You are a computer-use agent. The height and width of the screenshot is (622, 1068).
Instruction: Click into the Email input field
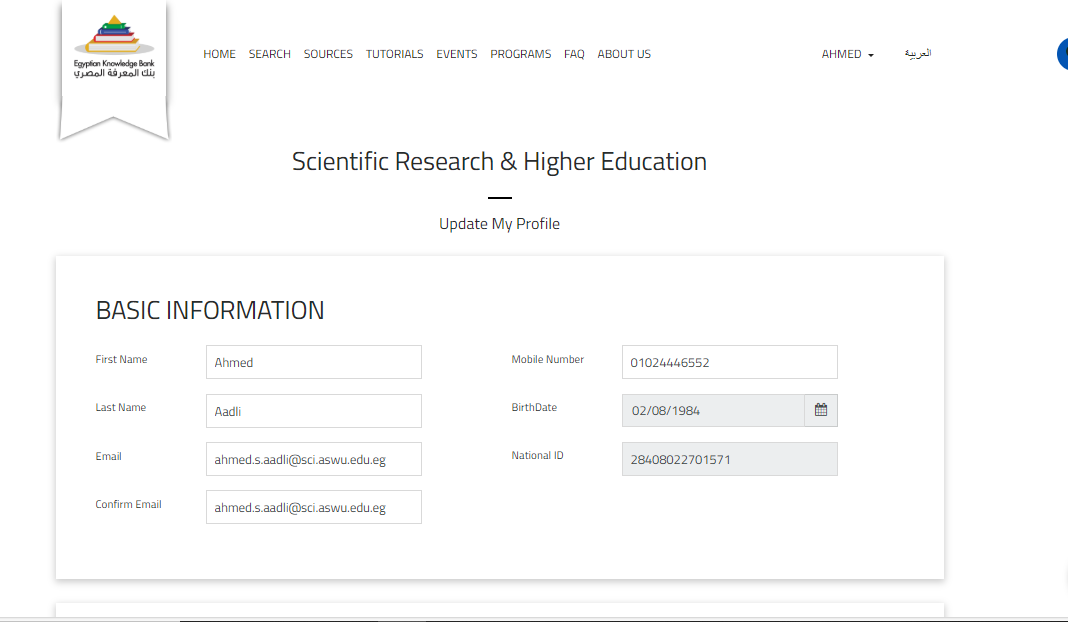(x=313, y=459)
